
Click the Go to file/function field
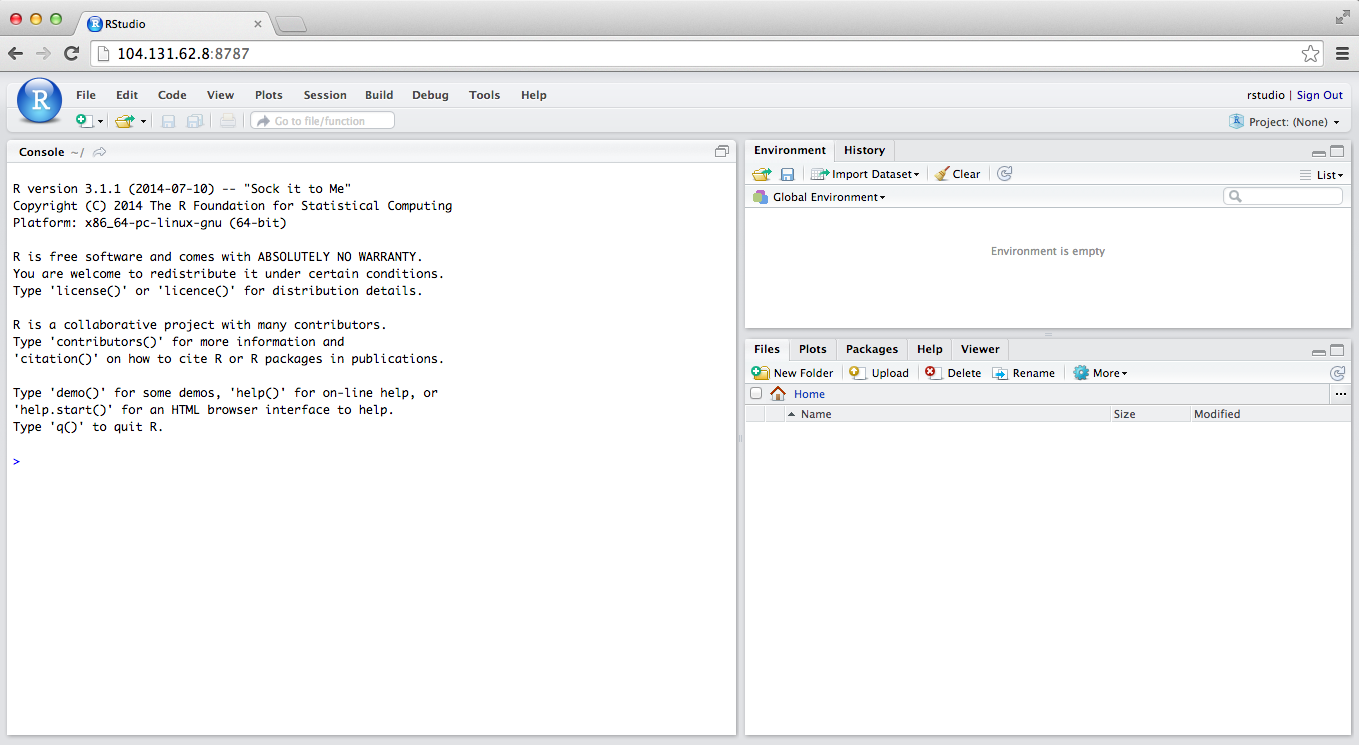pos(322,121)
